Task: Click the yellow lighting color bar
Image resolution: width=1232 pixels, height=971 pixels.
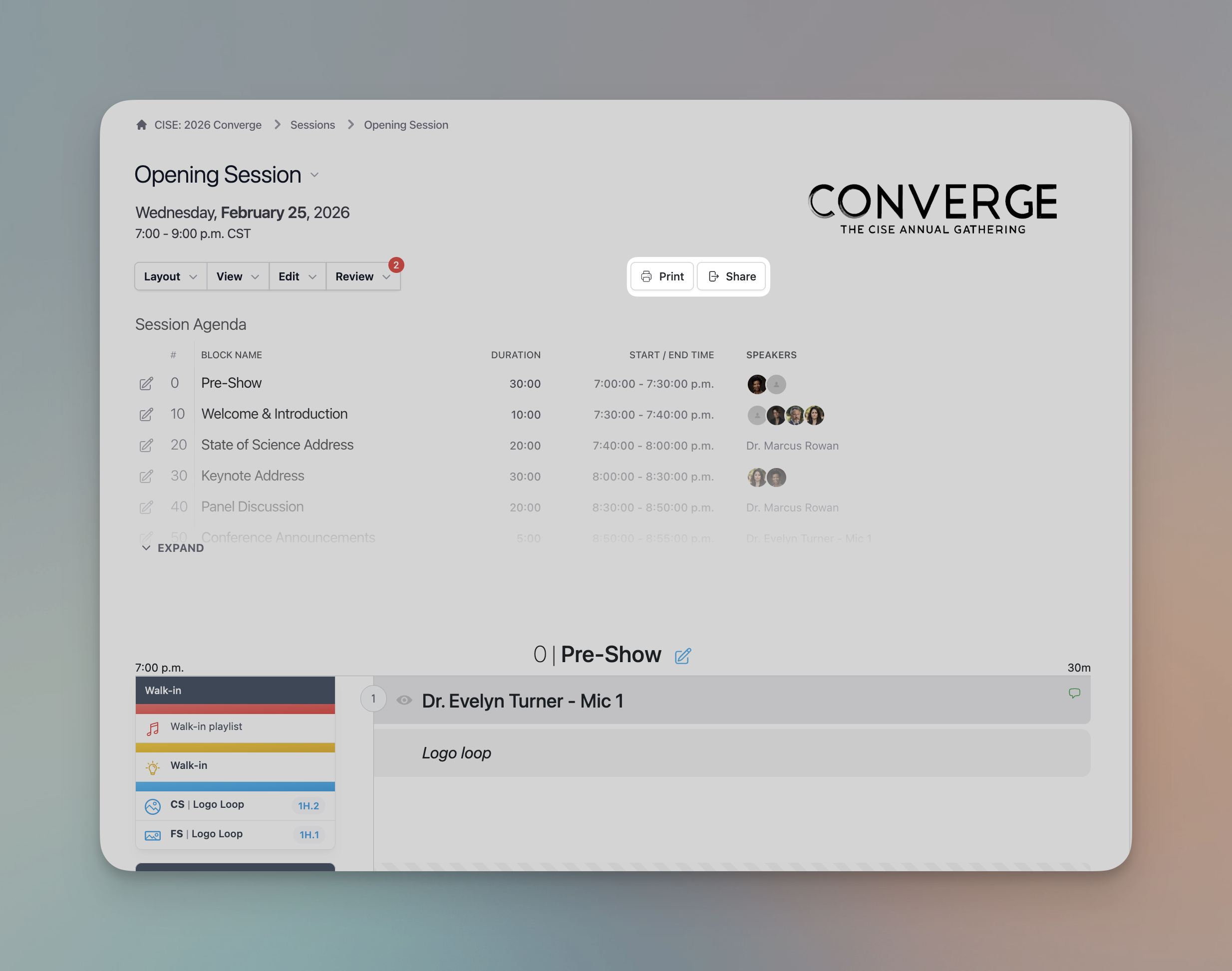Action: click(235, 747)
